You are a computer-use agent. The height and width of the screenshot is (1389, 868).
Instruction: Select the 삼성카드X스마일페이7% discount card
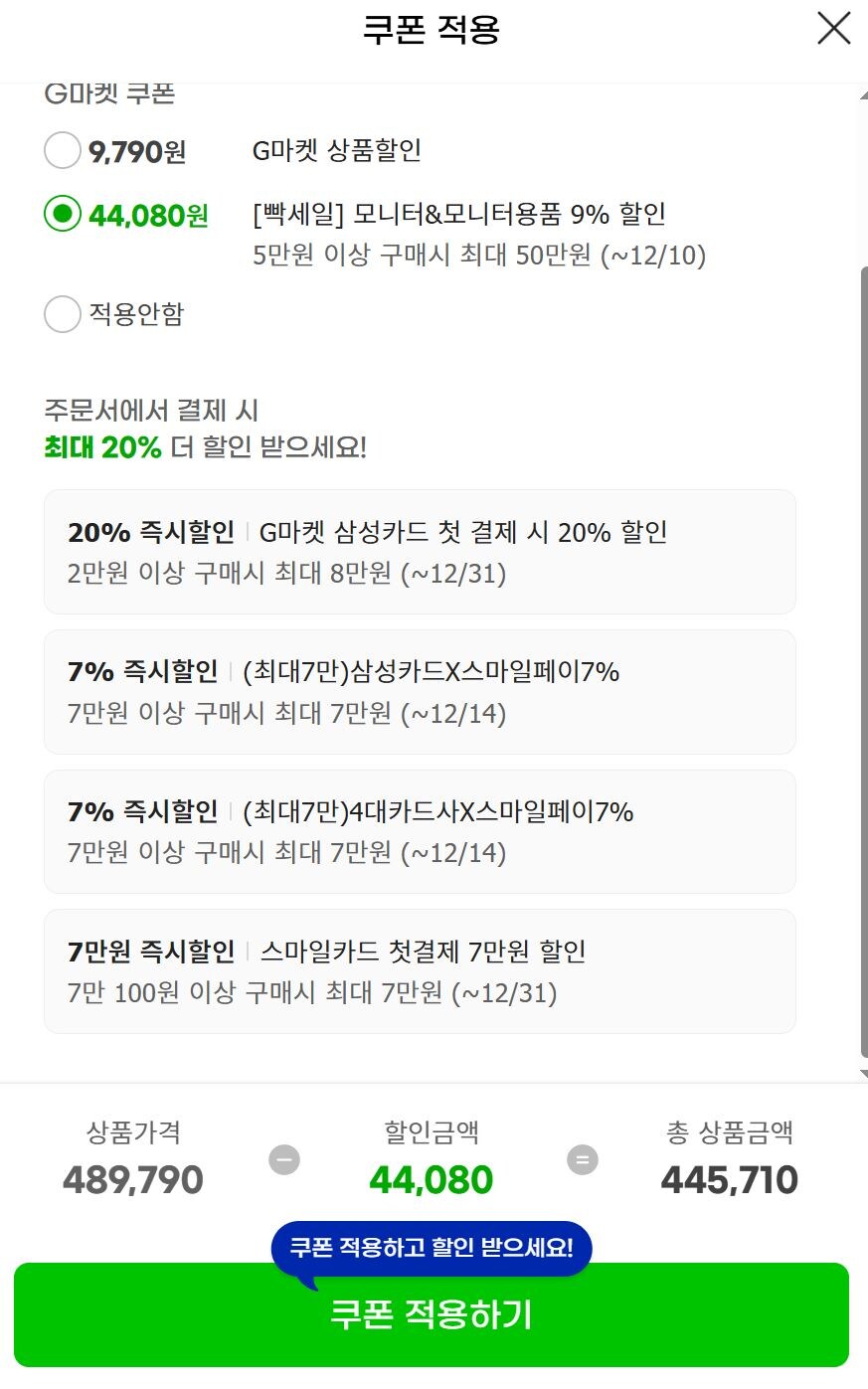[x=420, y=692]
